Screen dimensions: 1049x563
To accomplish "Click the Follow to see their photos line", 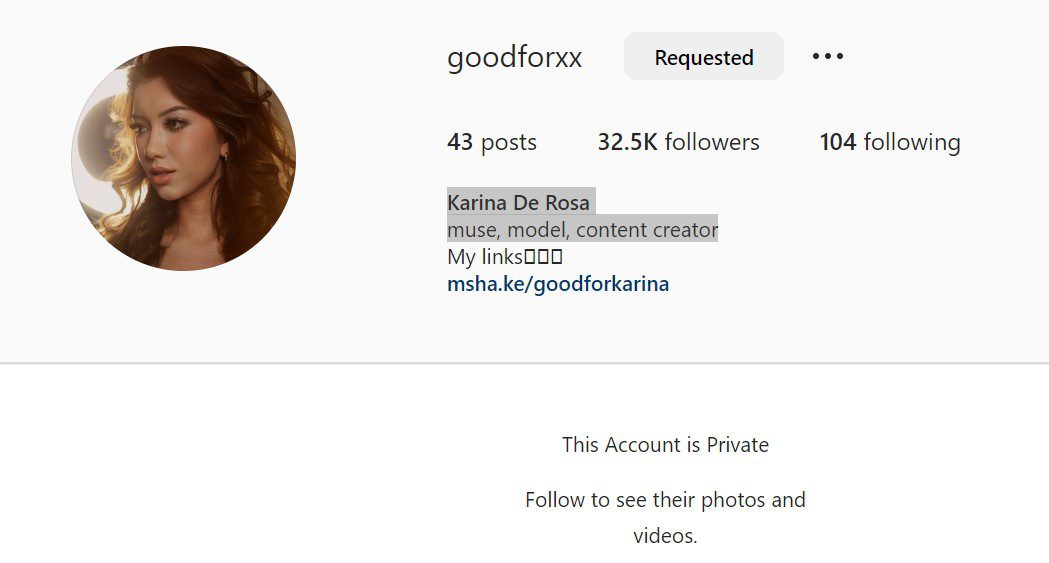I will (665, 499).
